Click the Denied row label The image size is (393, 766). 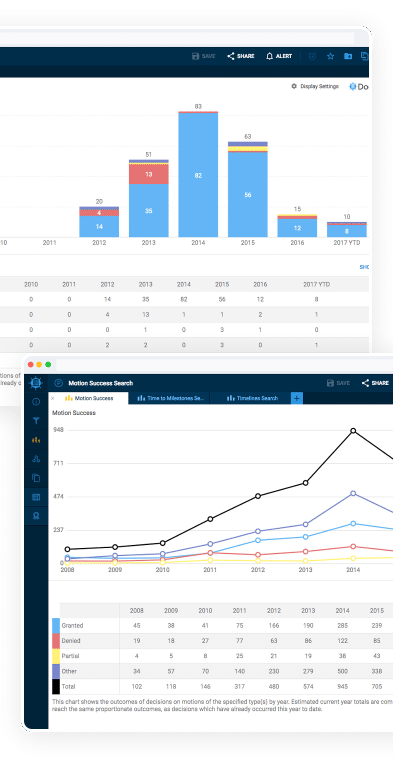coord(71,640)
